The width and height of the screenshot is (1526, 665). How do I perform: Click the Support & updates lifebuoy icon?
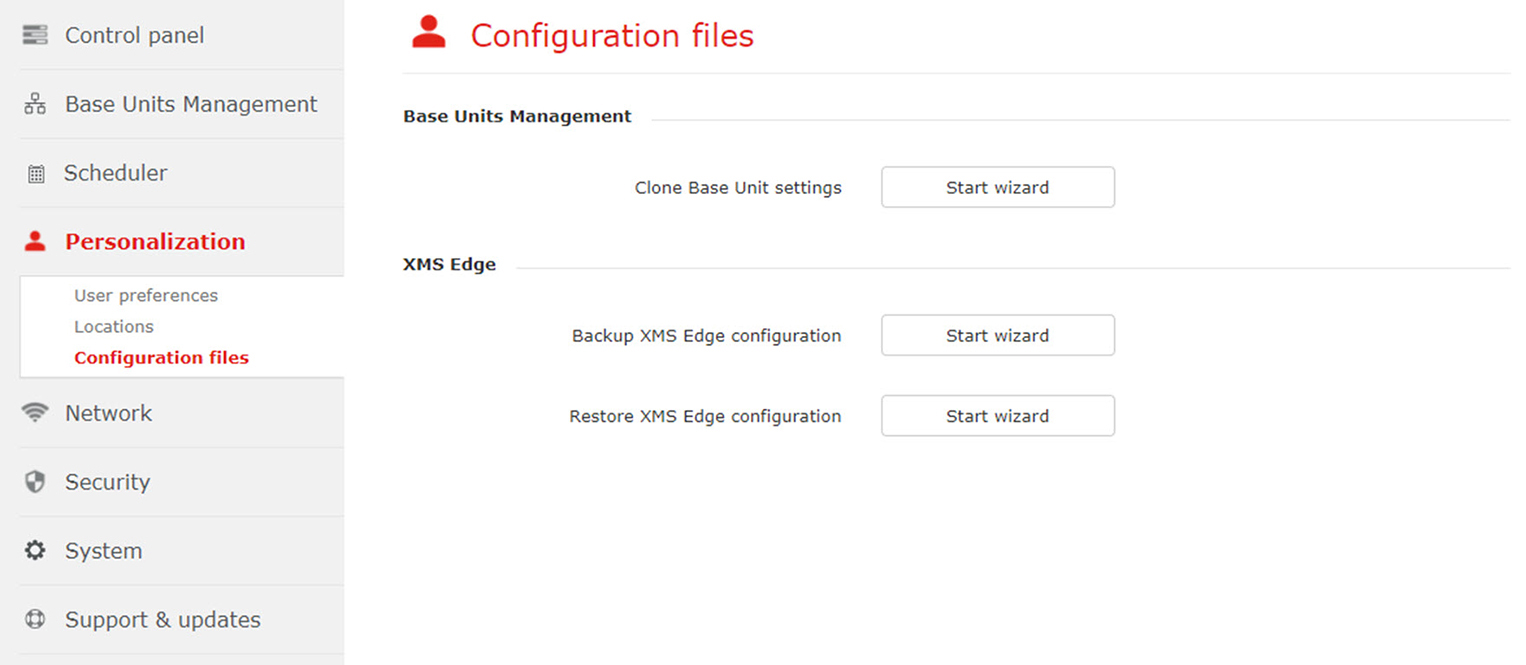click(x=35, y=620)
